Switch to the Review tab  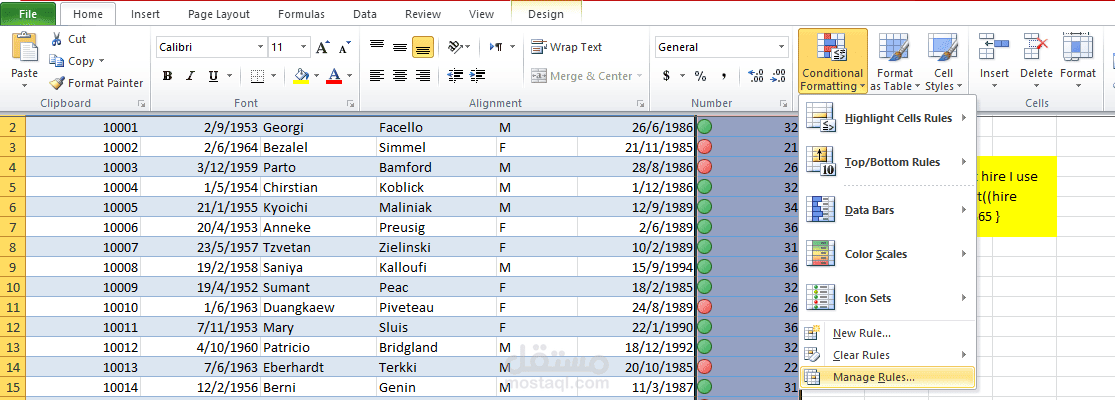(x=422, y=13)
